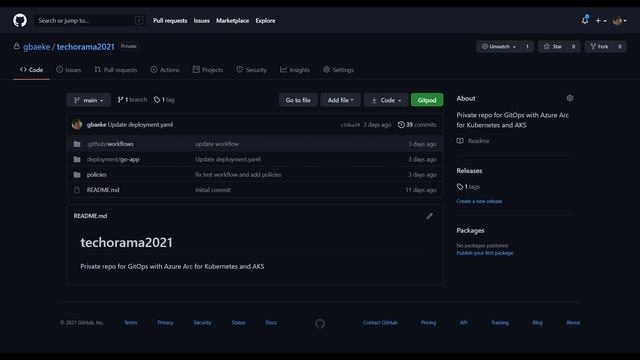Focus the Search or jump to field

[x=89, y=20]
